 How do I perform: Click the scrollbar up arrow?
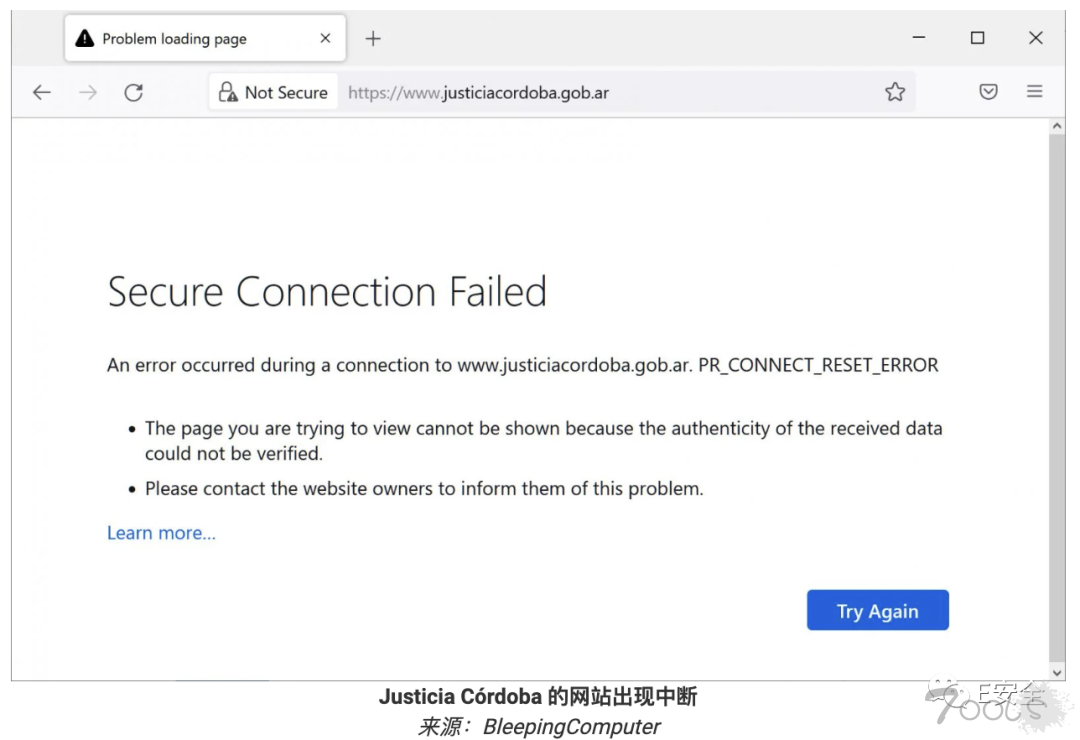pyautogui.click(x=1057, y=127)
